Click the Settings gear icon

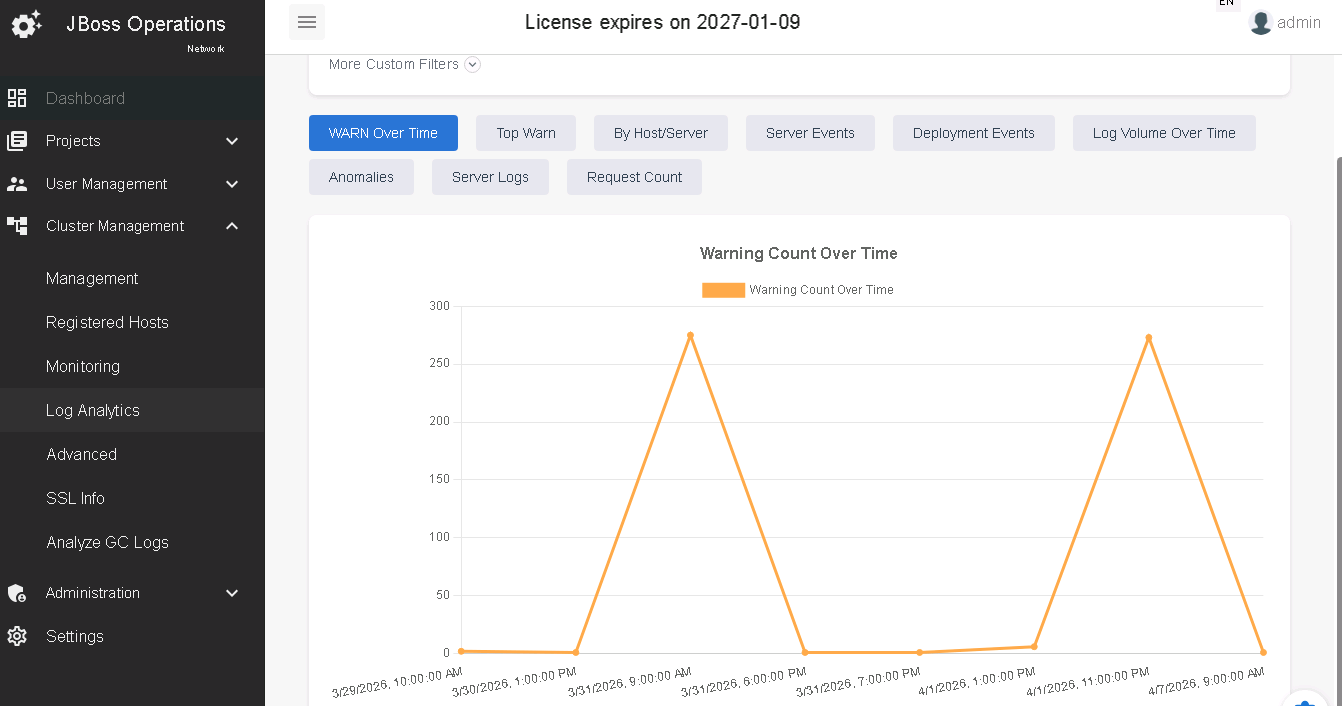(x=17, y=636)
